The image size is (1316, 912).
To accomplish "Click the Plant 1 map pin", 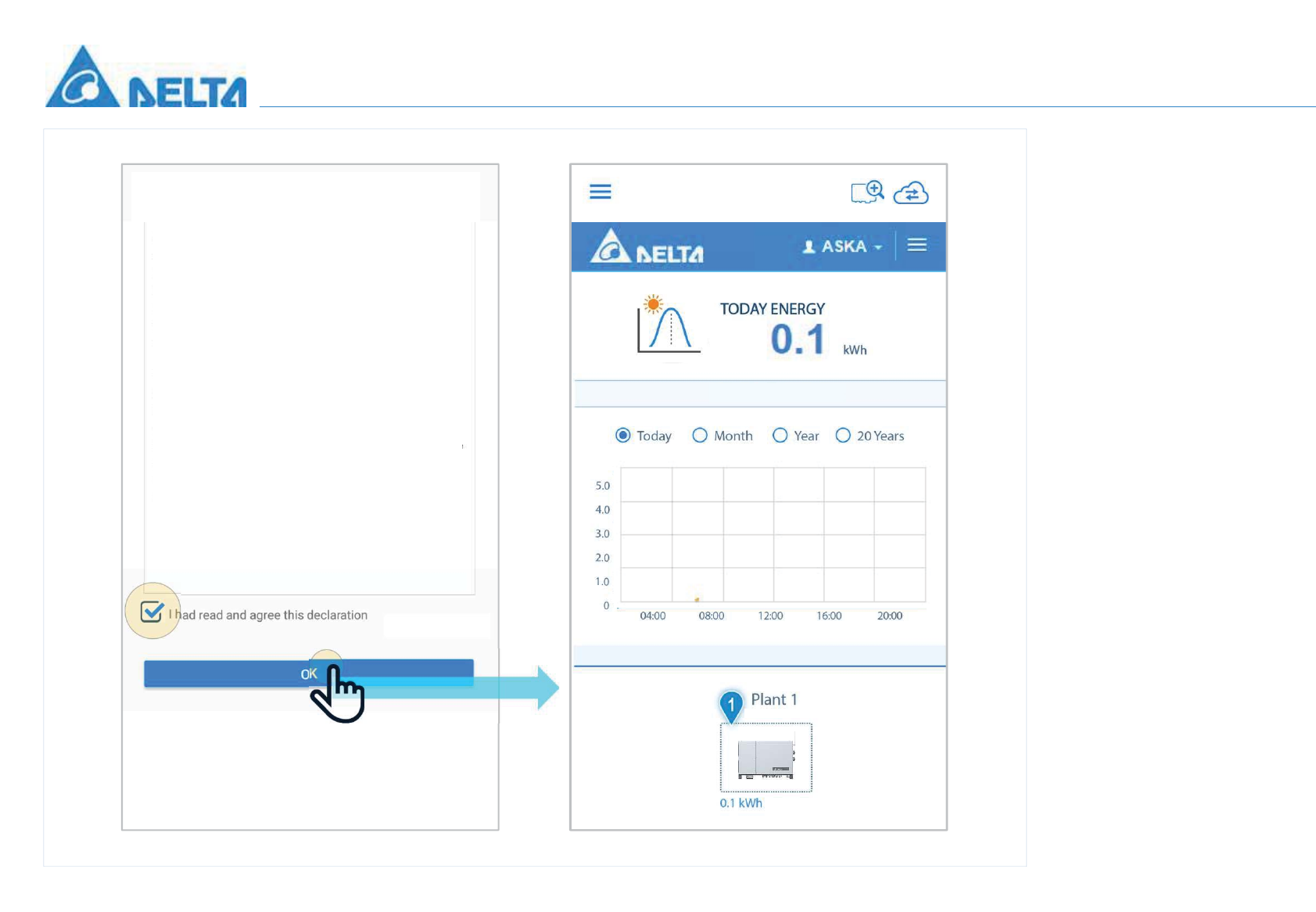I will pos(731,706).
